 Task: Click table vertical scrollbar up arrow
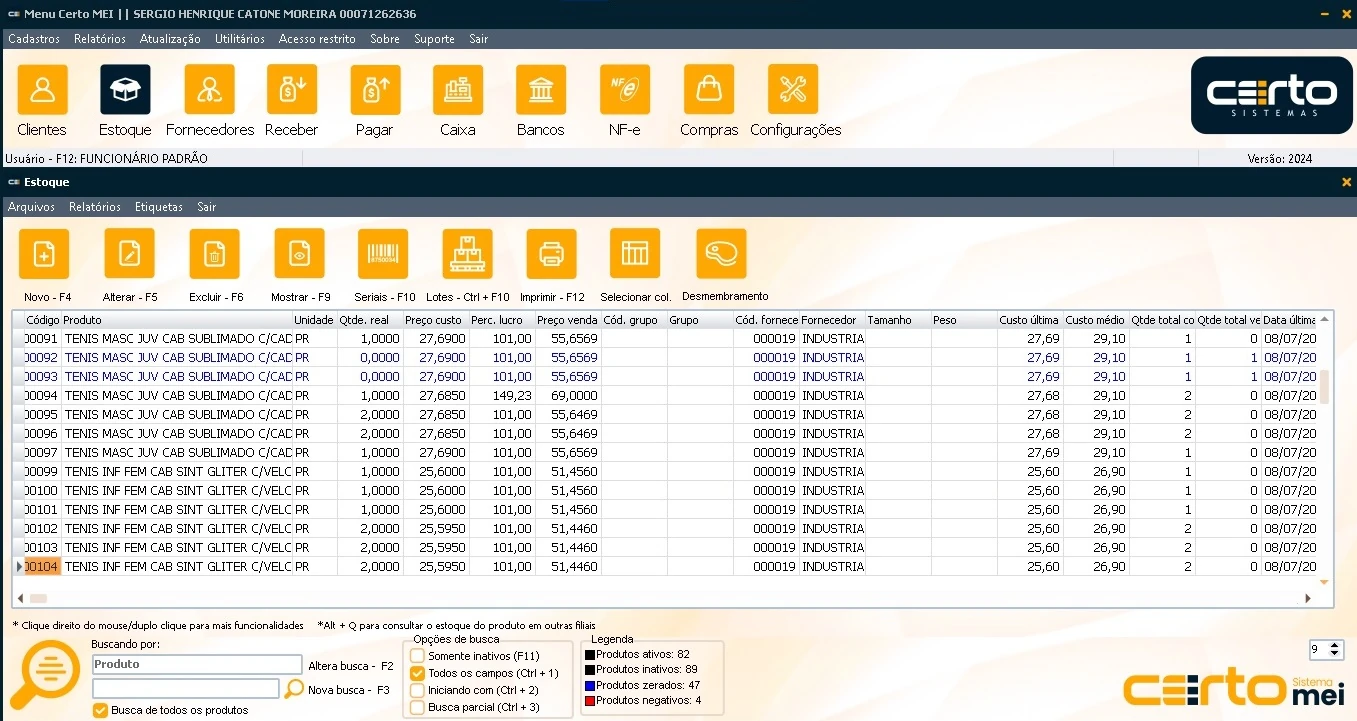click(x=1325, y=319)
